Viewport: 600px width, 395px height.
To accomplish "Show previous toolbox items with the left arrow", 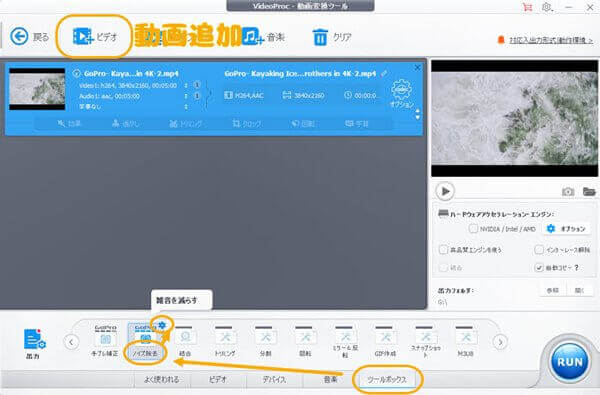I will point(71,342).
